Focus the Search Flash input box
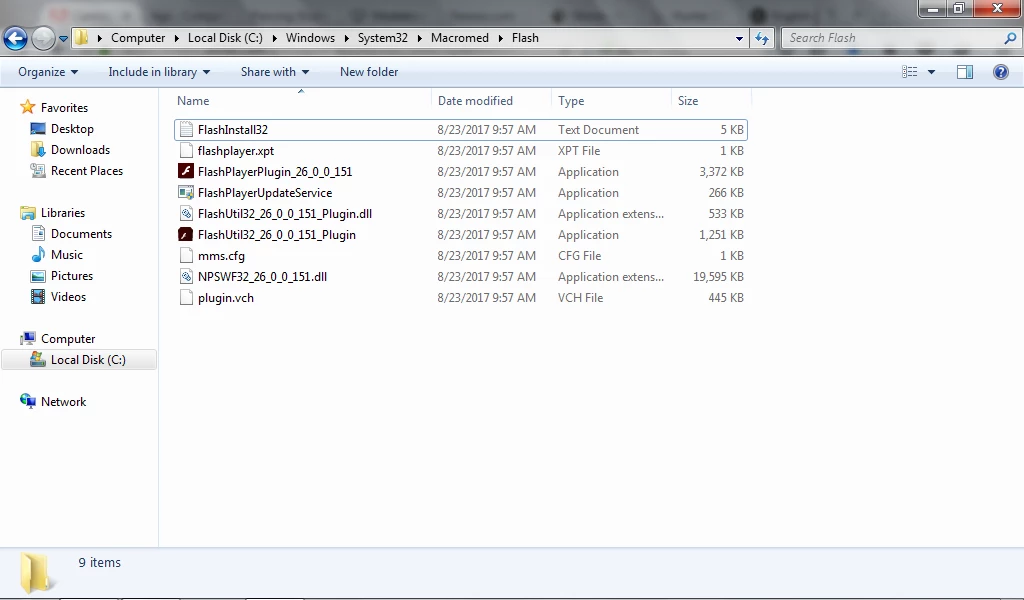 pos(893,39)
